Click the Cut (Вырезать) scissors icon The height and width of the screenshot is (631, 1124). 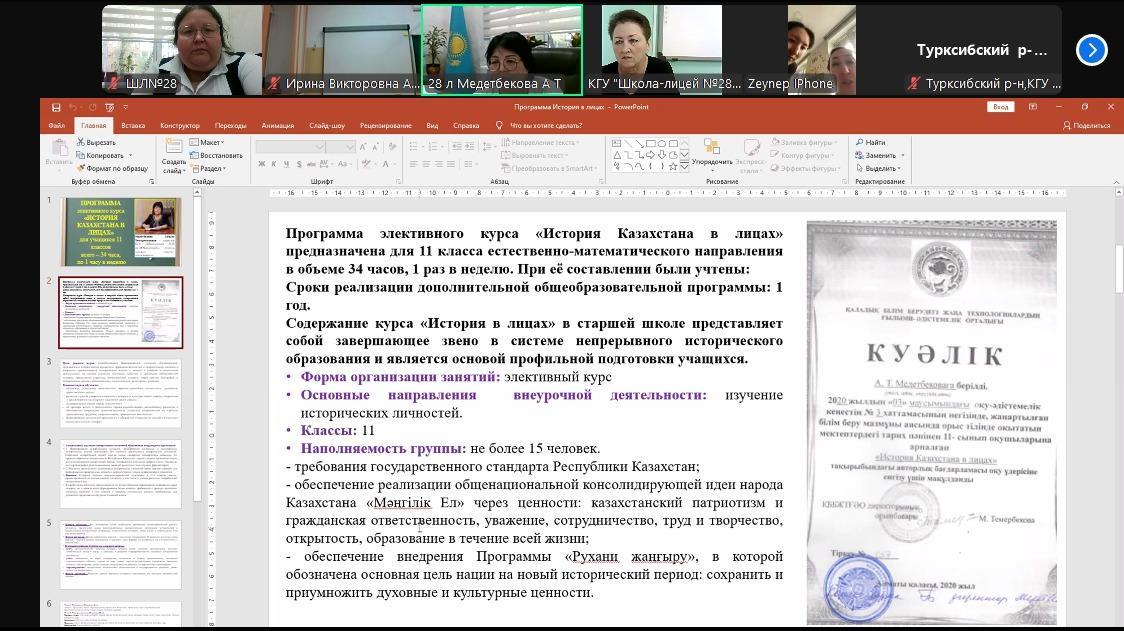pos(80,143)
